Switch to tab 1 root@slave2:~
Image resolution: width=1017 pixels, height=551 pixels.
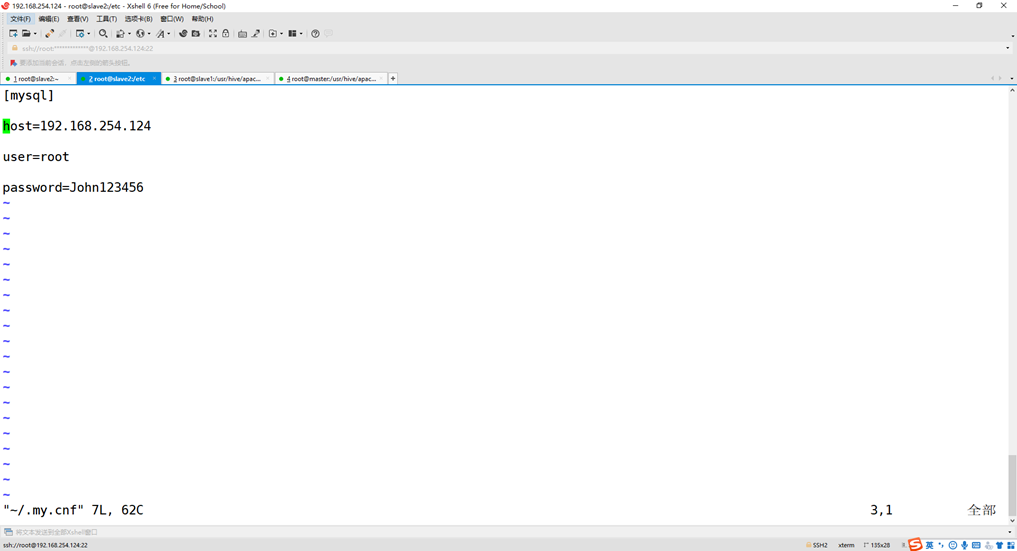(x=36, y=78)
